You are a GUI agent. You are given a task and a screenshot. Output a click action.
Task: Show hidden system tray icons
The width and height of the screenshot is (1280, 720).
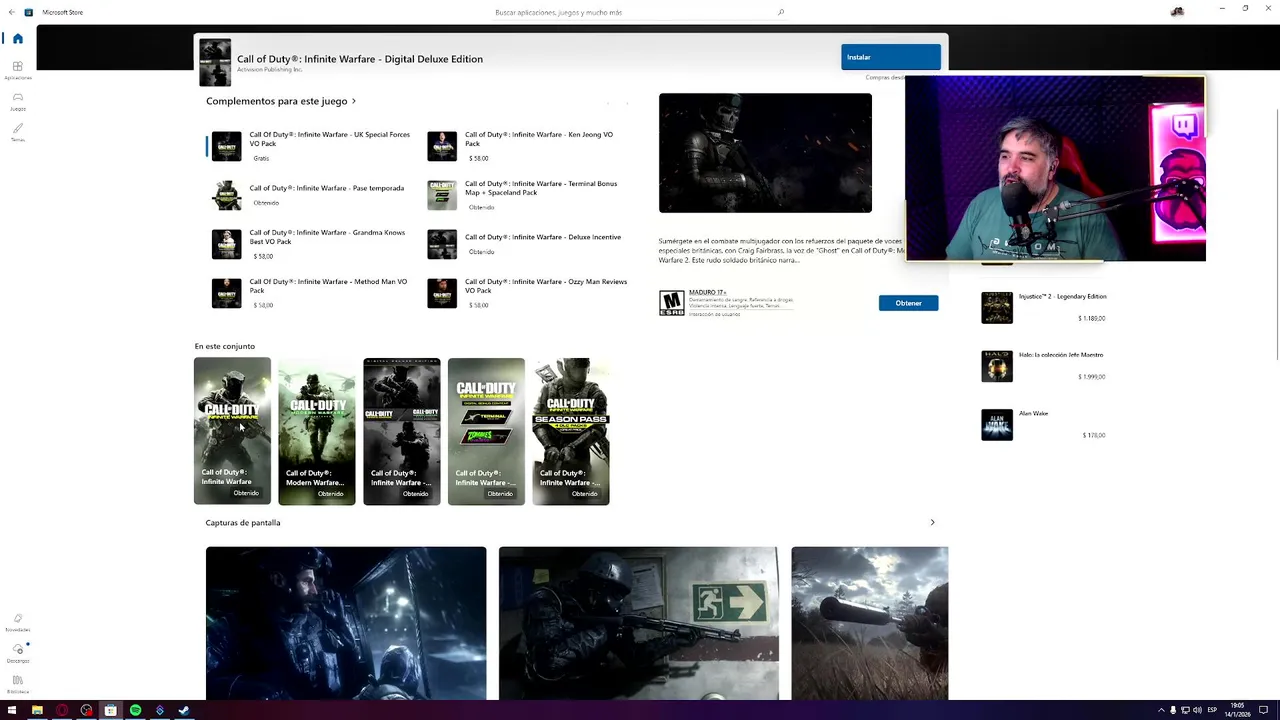click(1161, 710)
